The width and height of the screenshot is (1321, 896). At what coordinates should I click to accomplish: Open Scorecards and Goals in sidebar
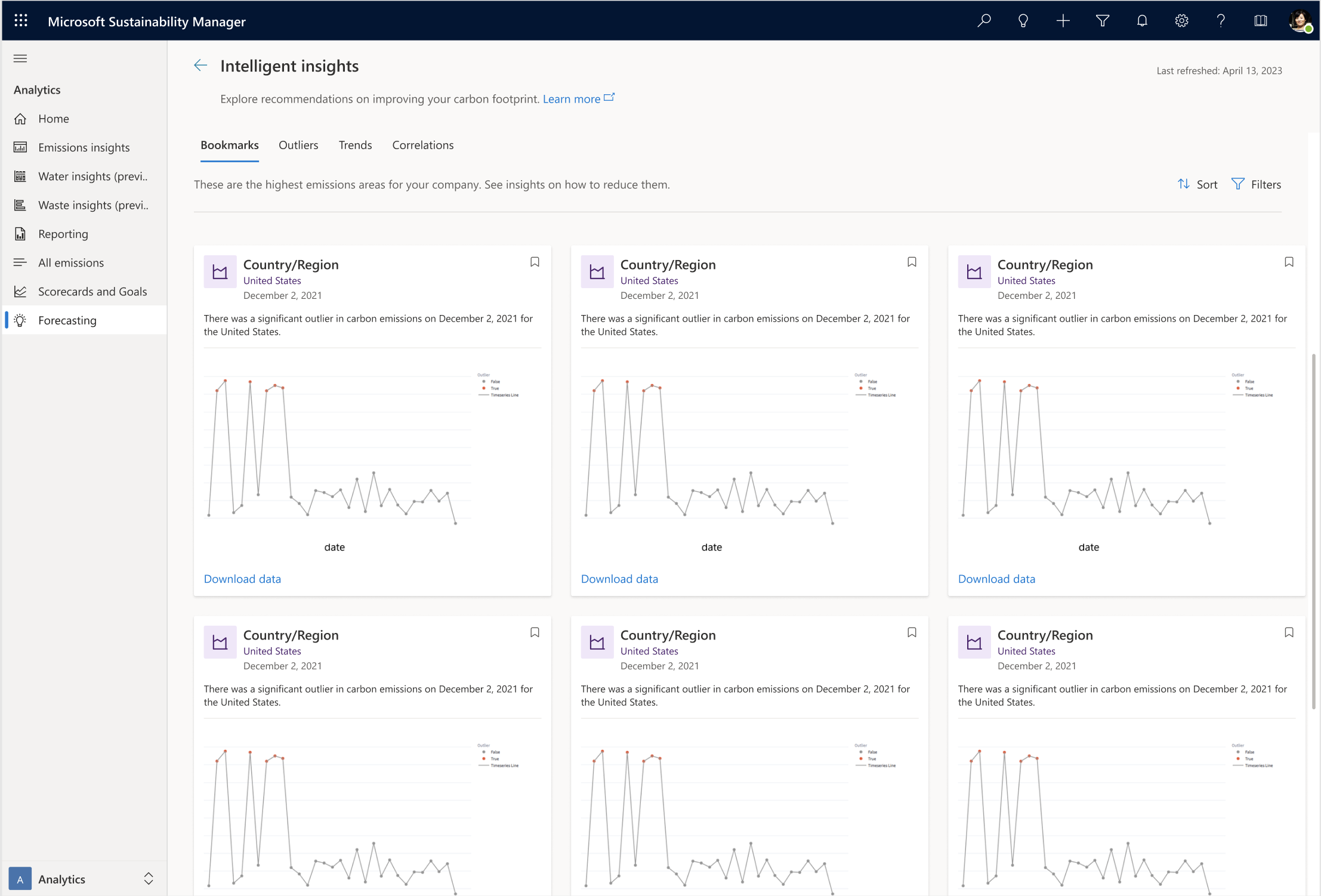point(92,292)
